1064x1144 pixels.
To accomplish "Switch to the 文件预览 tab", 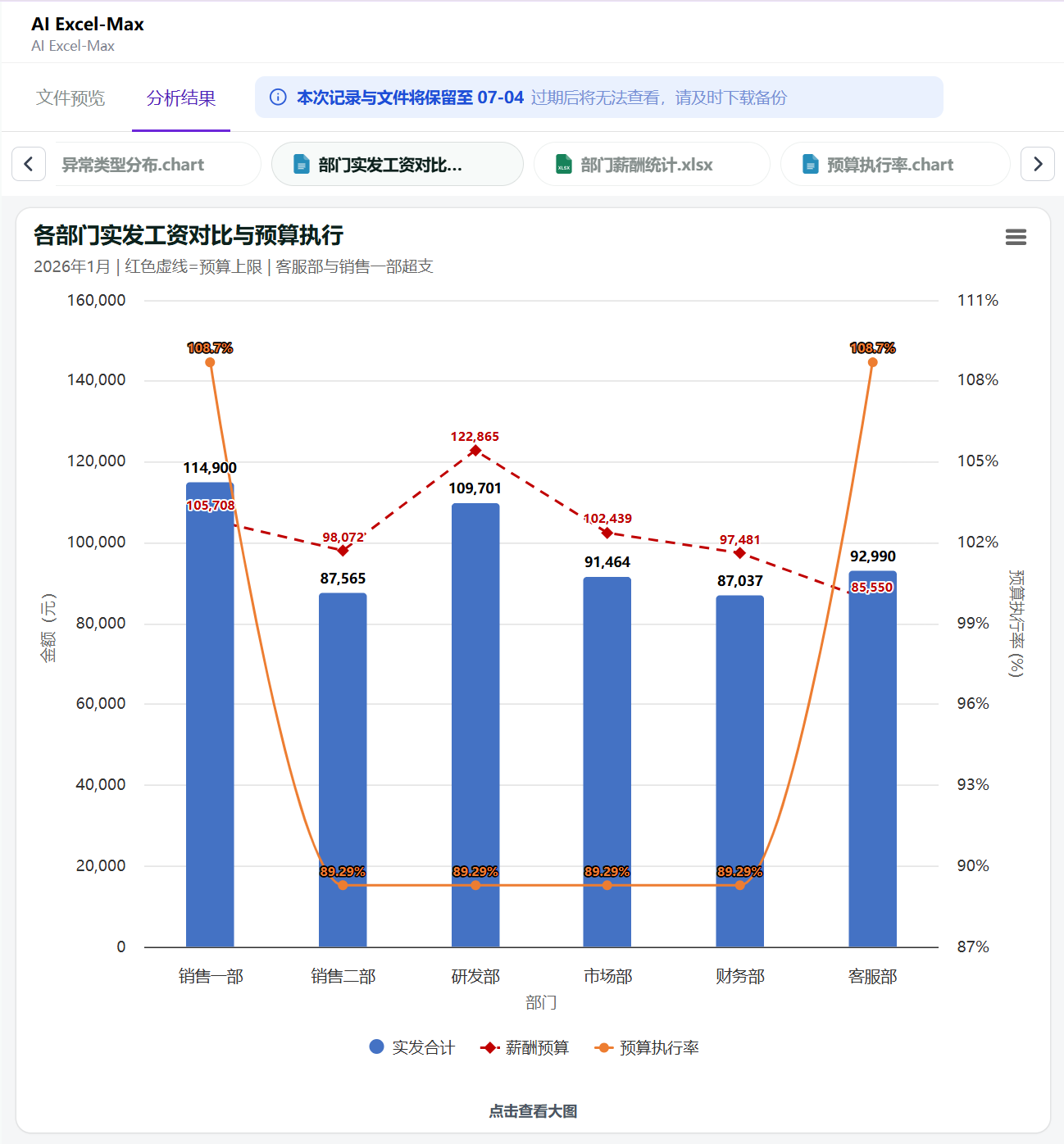I will click(70, 98).
